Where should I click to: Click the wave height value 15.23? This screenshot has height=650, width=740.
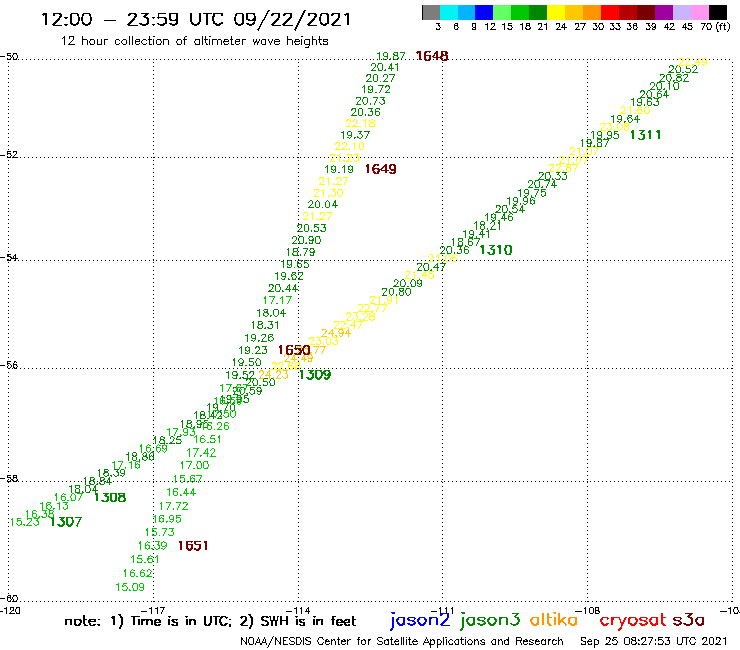pos(25,522)
